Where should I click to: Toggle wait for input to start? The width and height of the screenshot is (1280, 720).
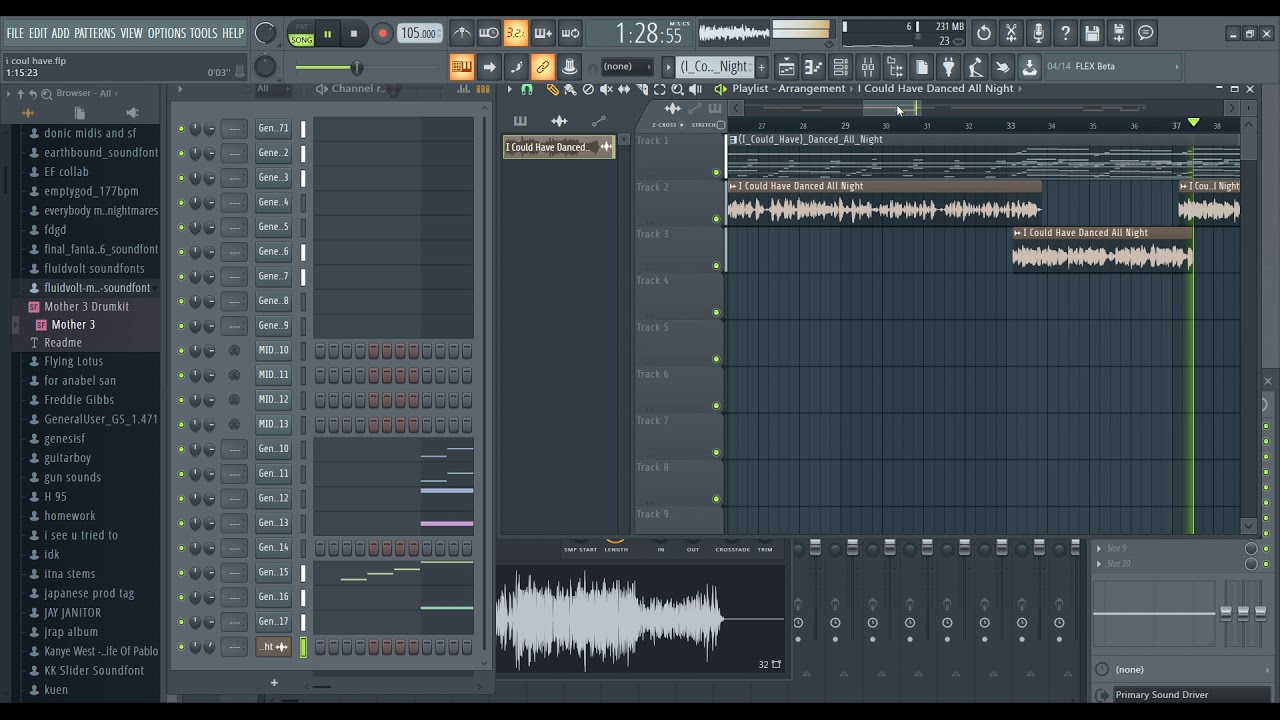[x=488, y=33]
